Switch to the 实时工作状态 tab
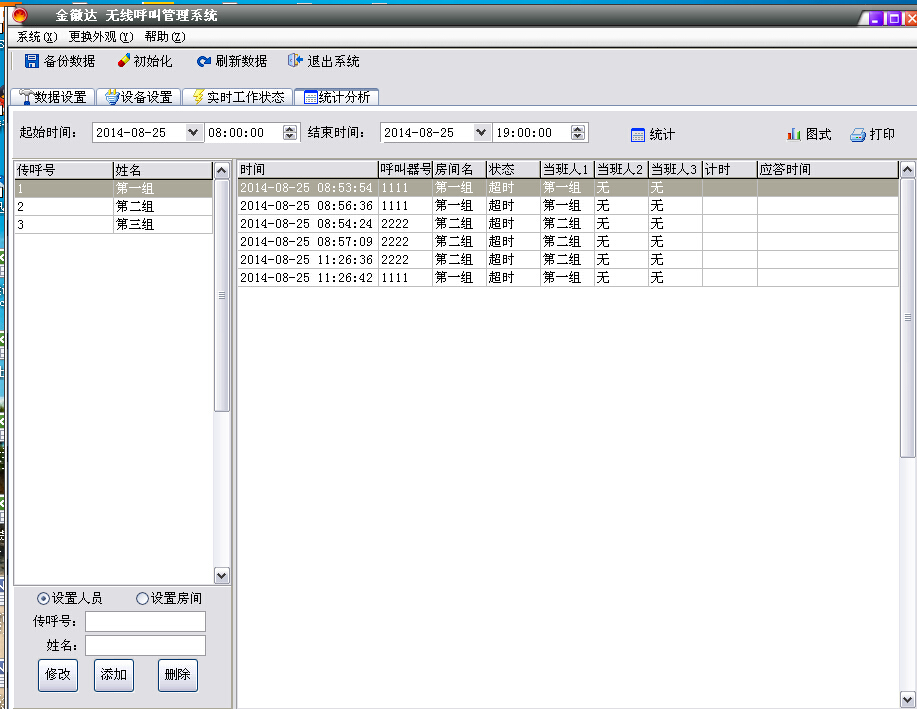Viewport: 917px width, 709px height. tap(238, 97)
